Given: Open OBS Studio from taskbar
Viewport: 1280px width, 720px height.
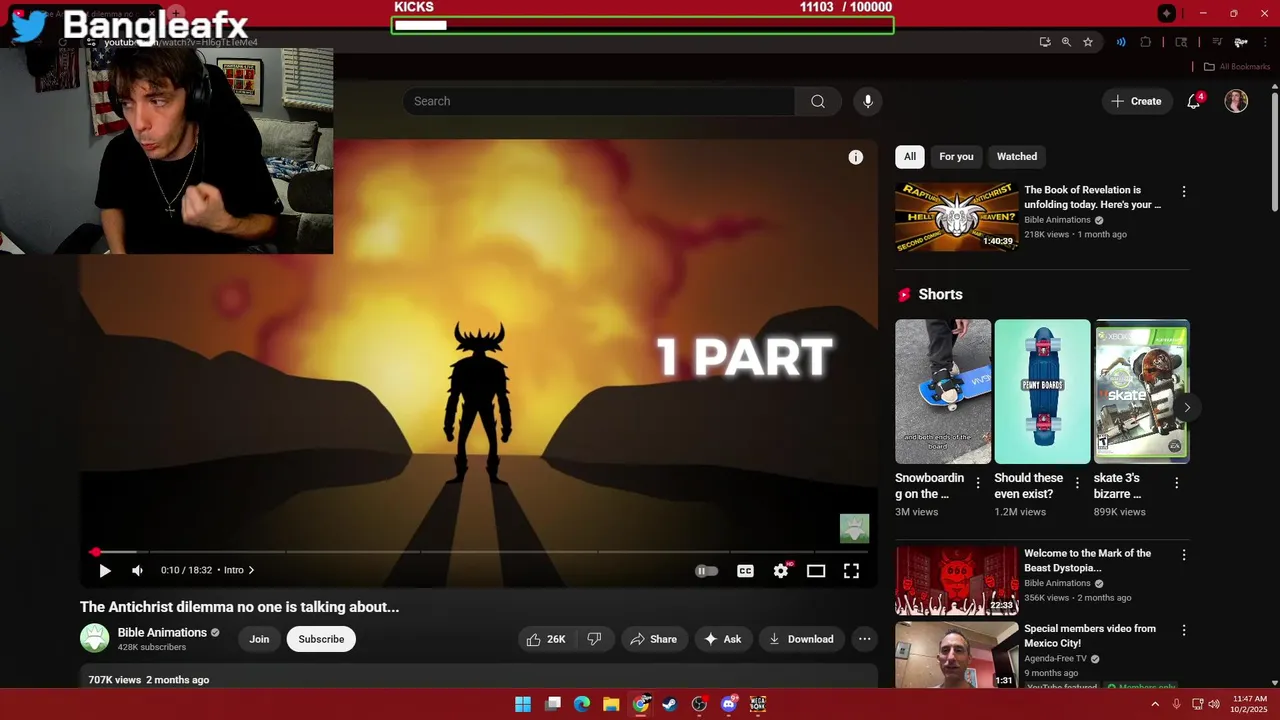Looking at the screenshot, I should [x=699, y=704].
